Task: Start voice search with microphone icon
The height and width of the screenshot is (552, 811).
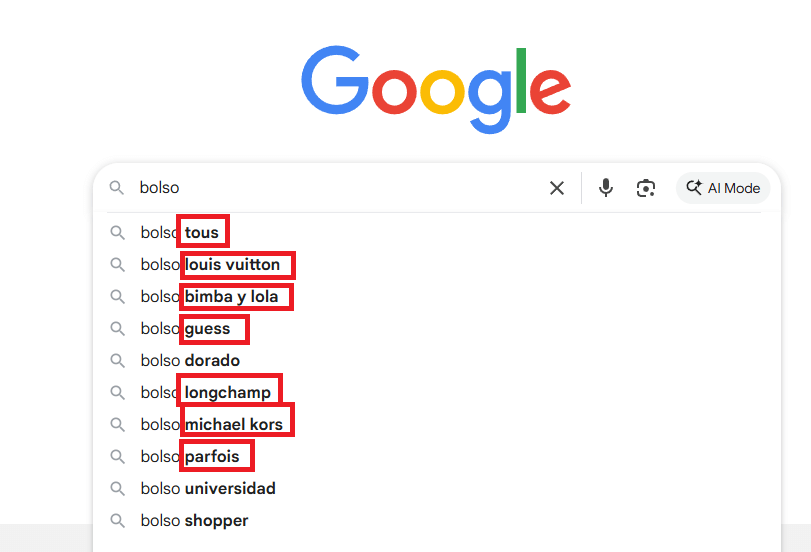Action: point(605,188)
